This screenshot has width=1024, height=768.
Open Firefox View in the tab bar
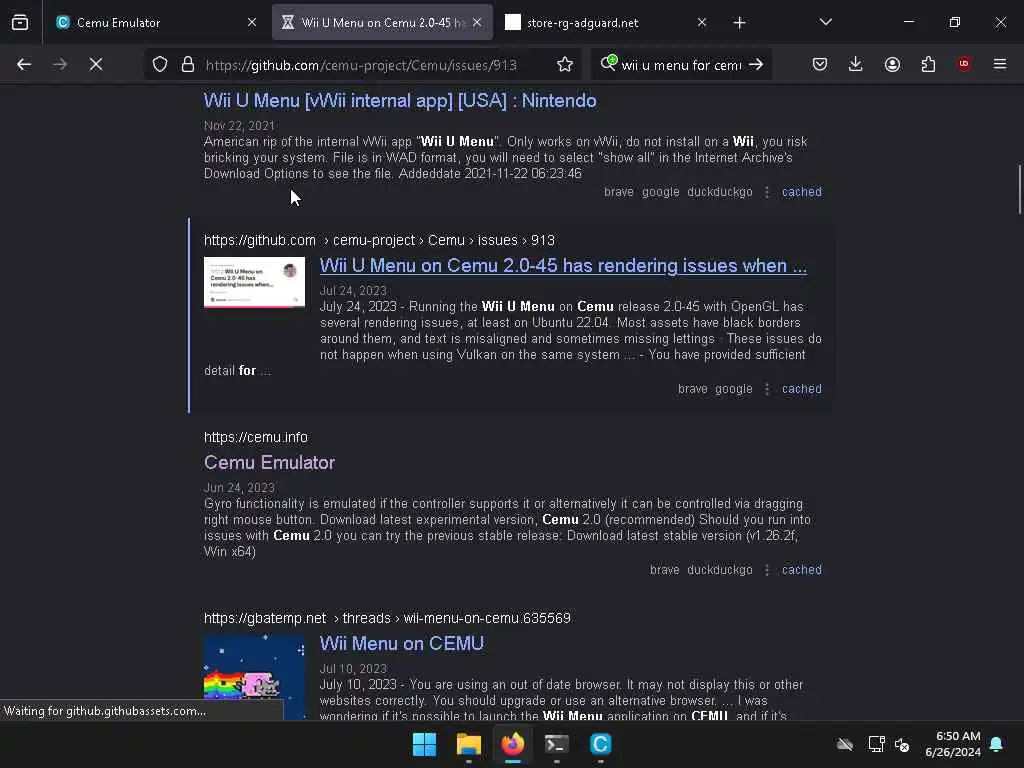coord(20,22)
